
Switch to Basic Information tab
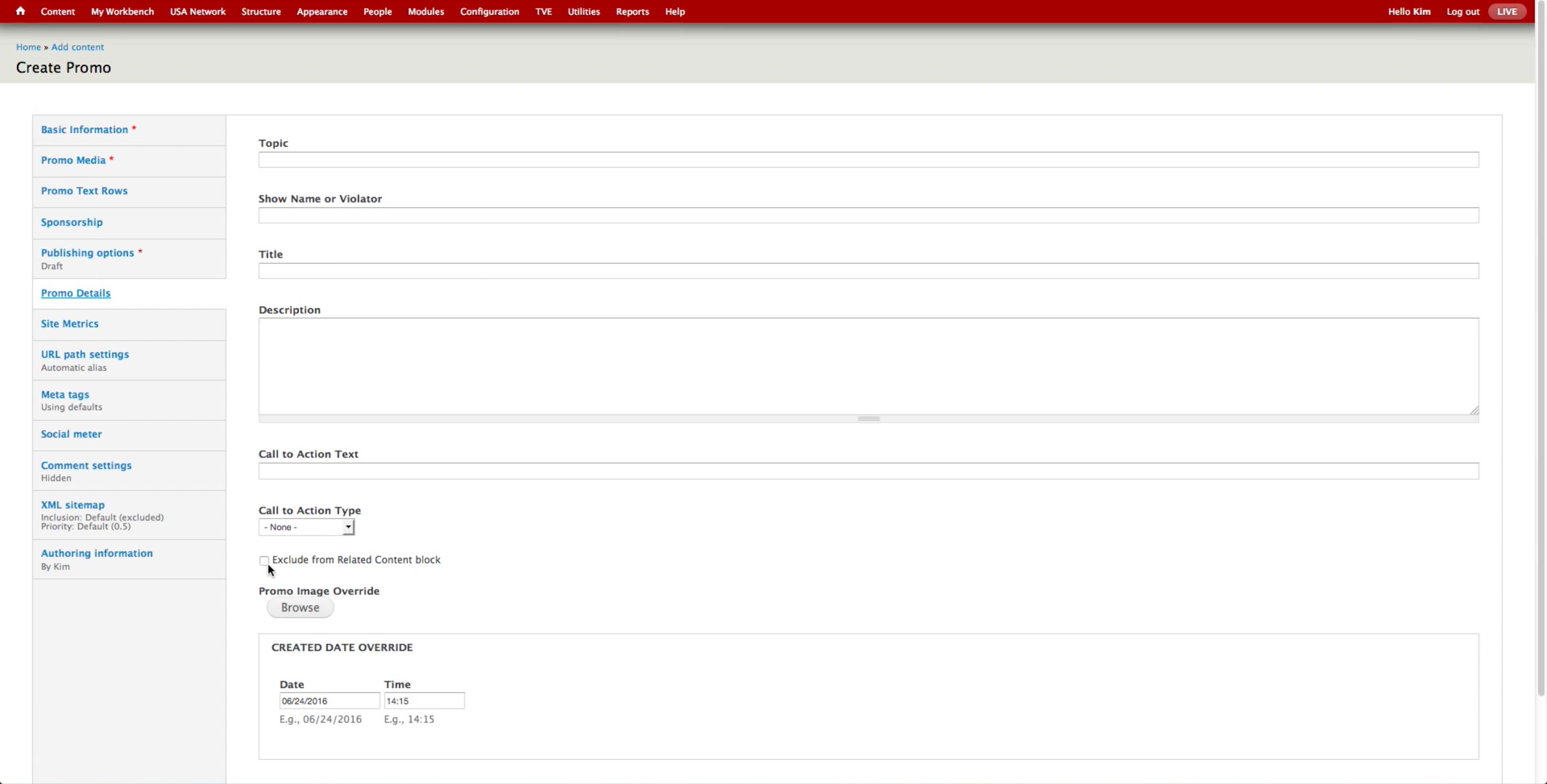[84, 129]
